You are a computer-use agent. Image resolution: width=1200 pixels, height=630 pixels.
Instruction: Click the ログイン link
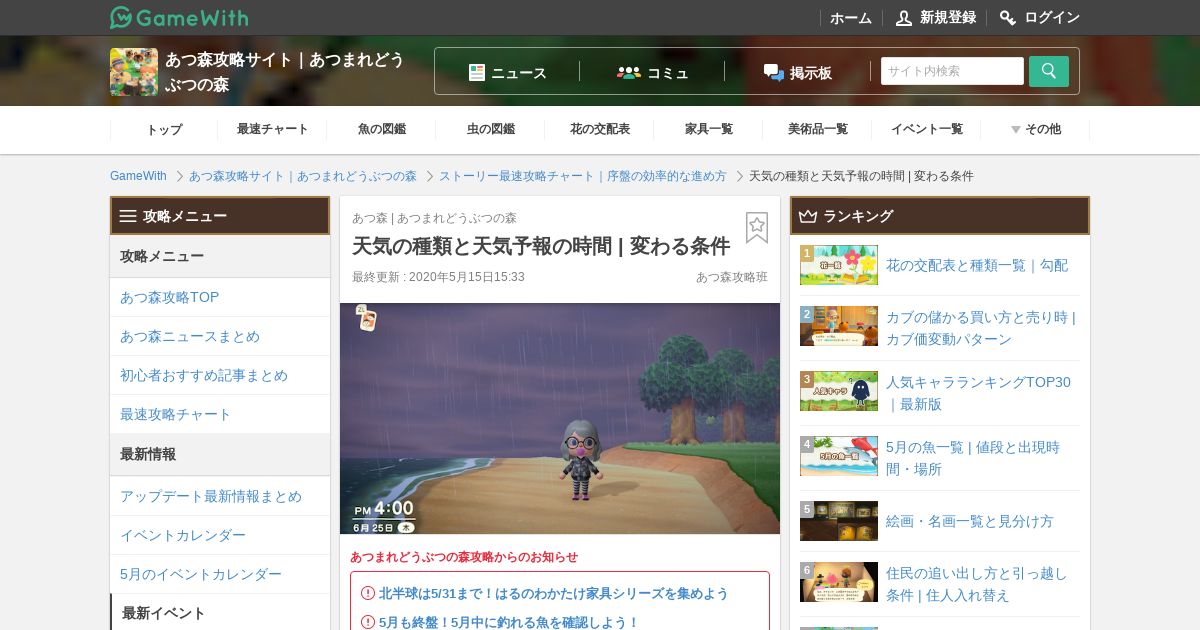click(1052, 18)
